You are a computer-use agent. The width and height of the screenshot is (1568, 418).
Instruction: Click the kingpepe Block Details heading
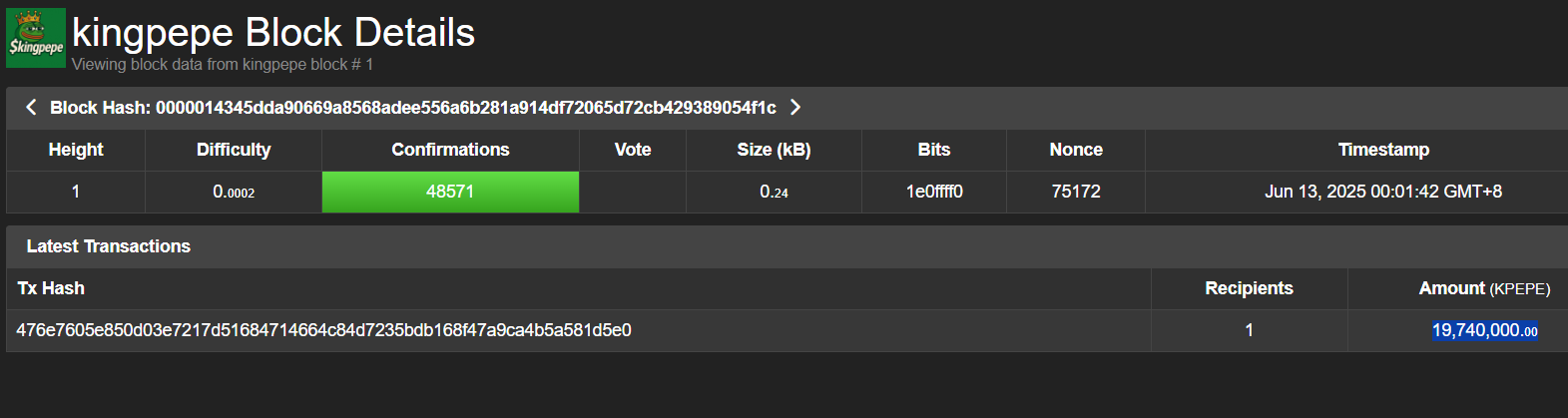pos(273,33)
